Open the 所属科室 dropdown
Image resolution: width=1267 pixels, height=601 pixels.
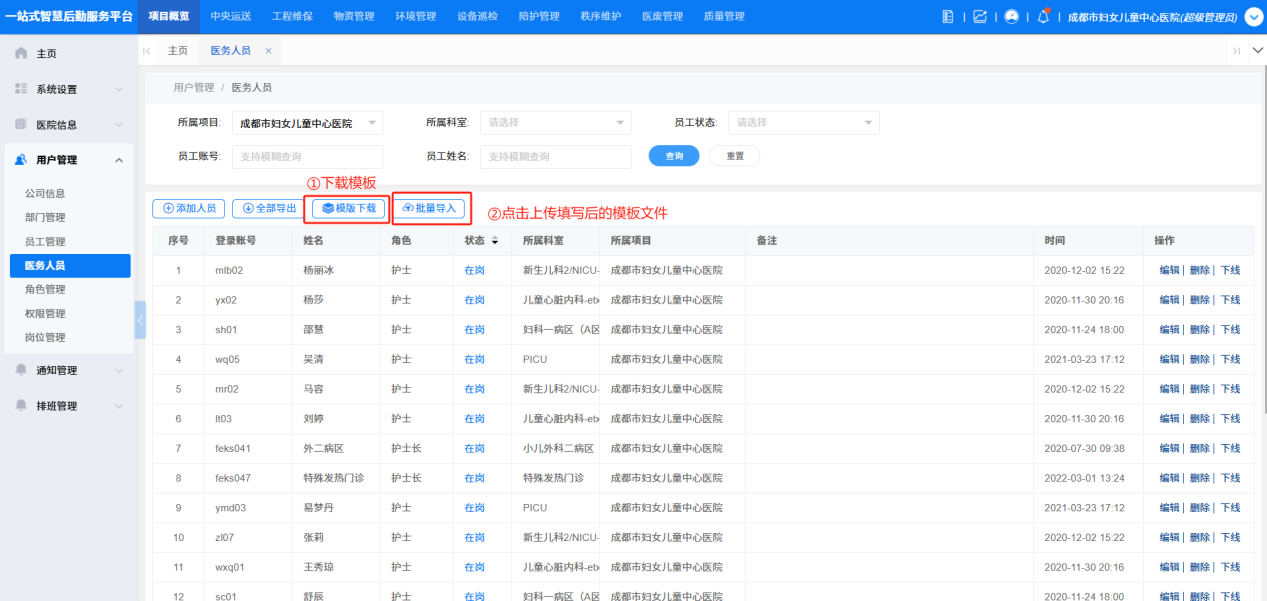click(x=556, y=123)
